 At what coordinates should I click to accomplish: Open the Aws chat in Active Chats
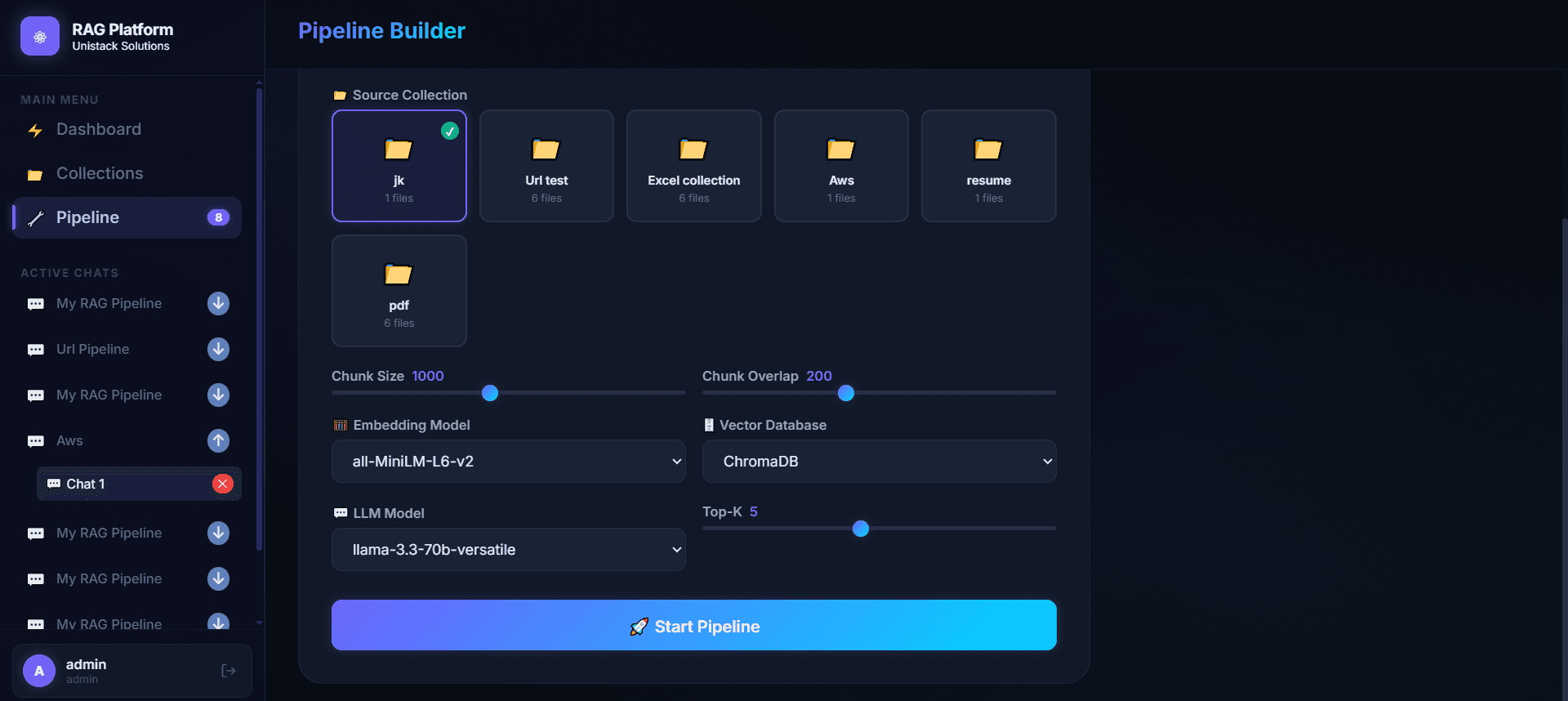pyautogui.click(x=69, y=440)
